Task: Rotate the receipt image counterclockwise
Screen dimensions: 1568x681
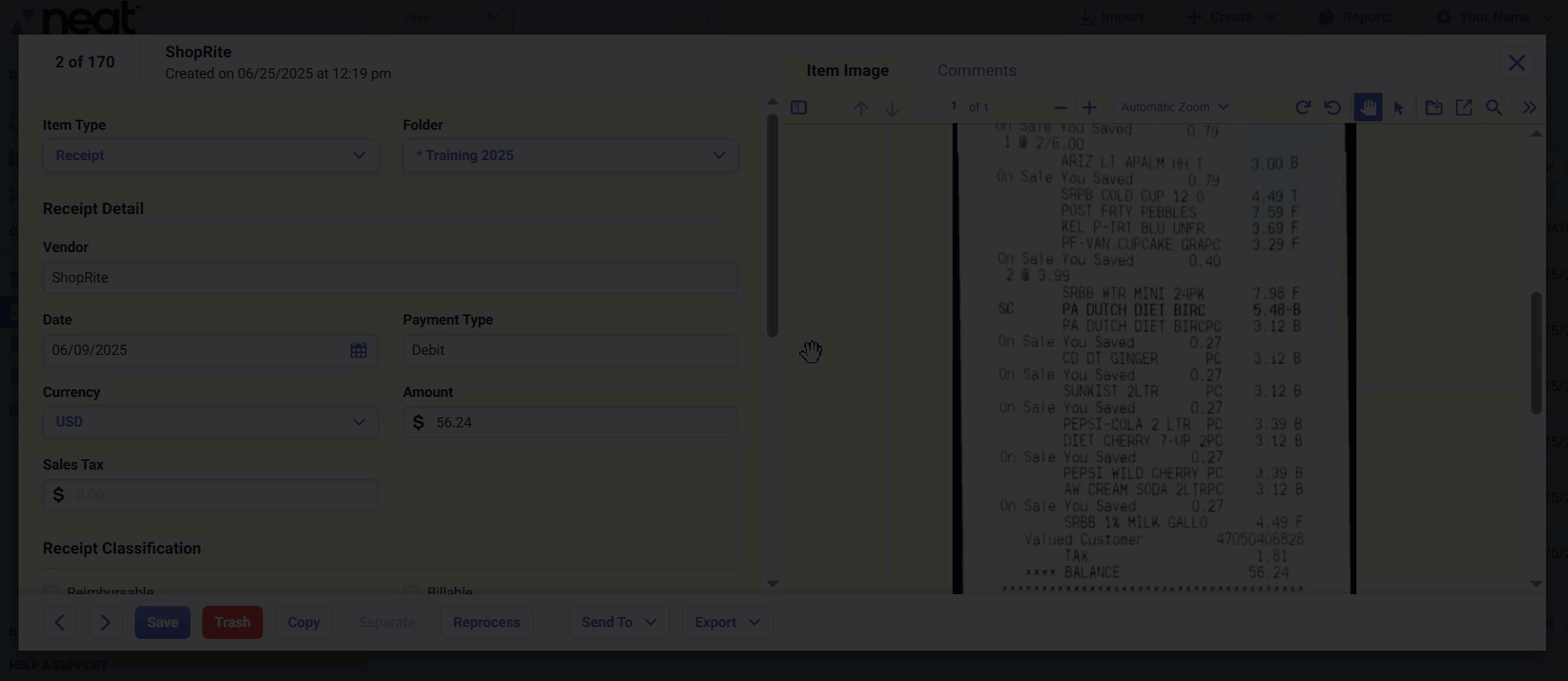Action: tap(1333, 108)
